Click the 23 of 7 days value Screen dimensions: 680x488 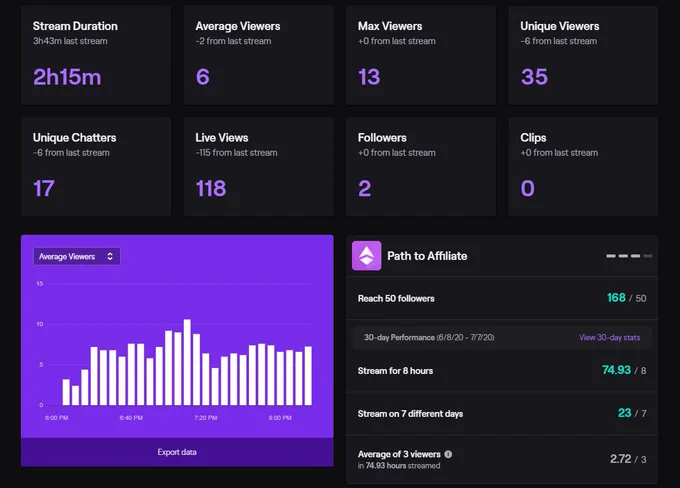click(x=624, y=413)
